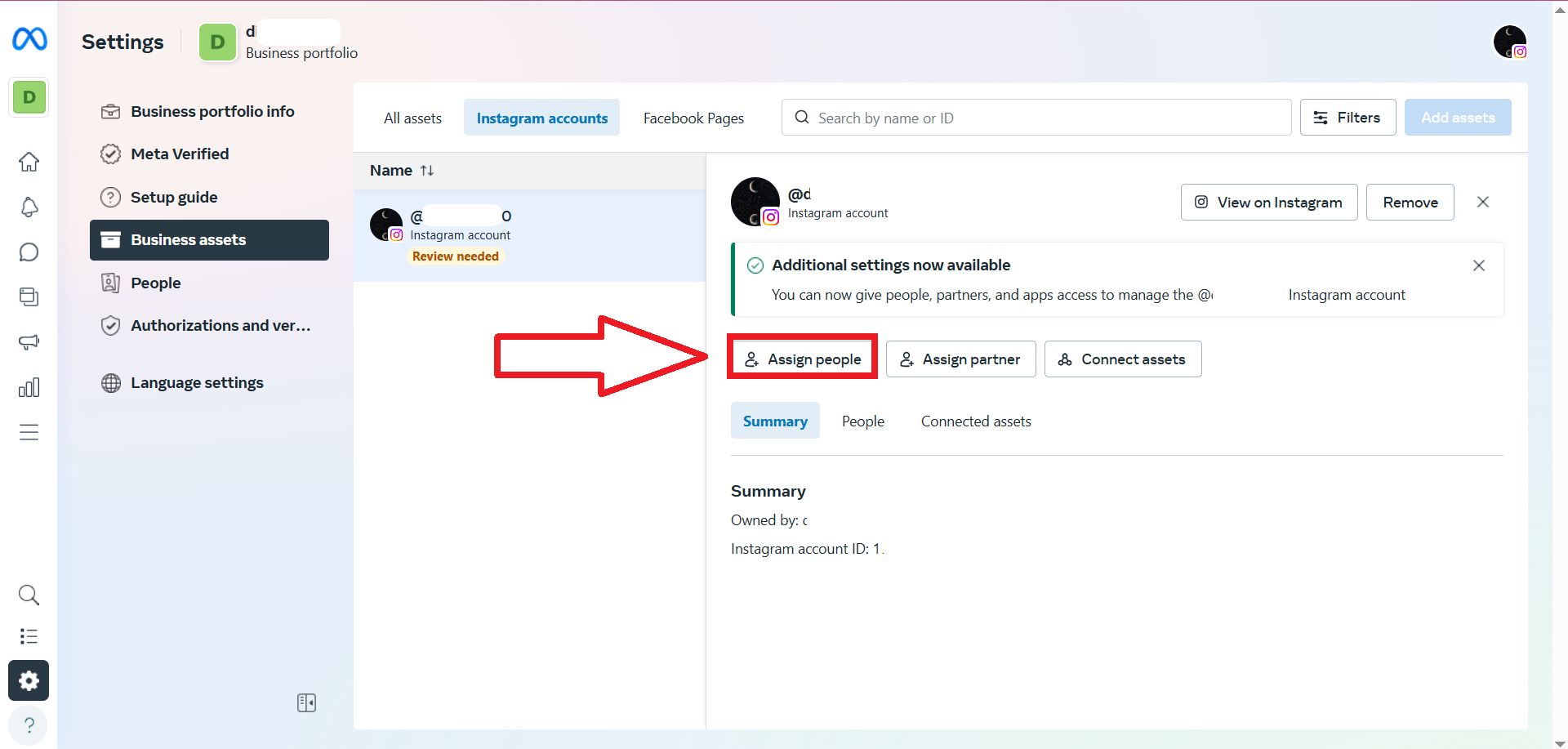Click the green D business portfolio badge
Screen dimensions: 1568x749
[217, 42]
